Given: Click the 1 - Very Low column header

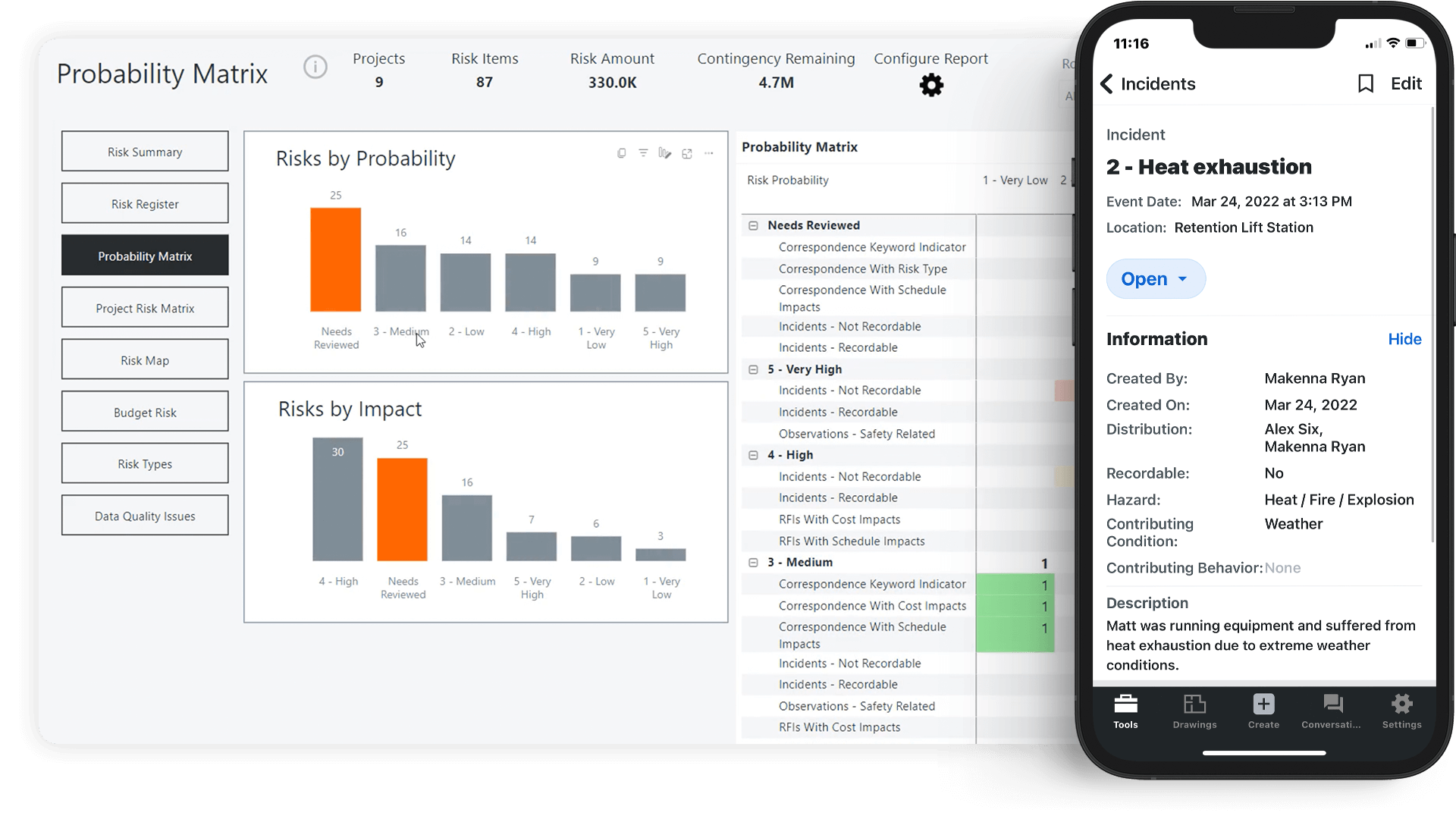Looking at the screenshot, I should pos(1015,180).
